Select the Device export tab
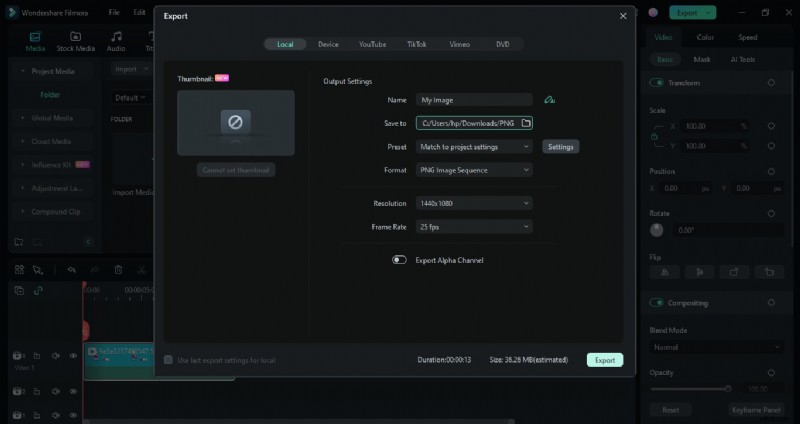The height and width of the screenshot is (424, 800). click(328, 44)
